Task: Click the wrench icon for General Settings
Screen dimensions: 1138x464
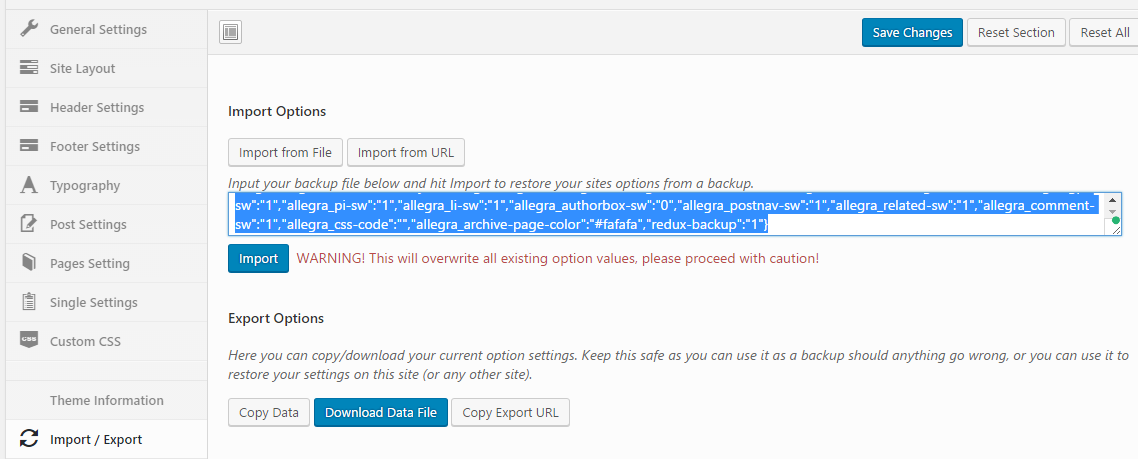Action: point(29,29)
